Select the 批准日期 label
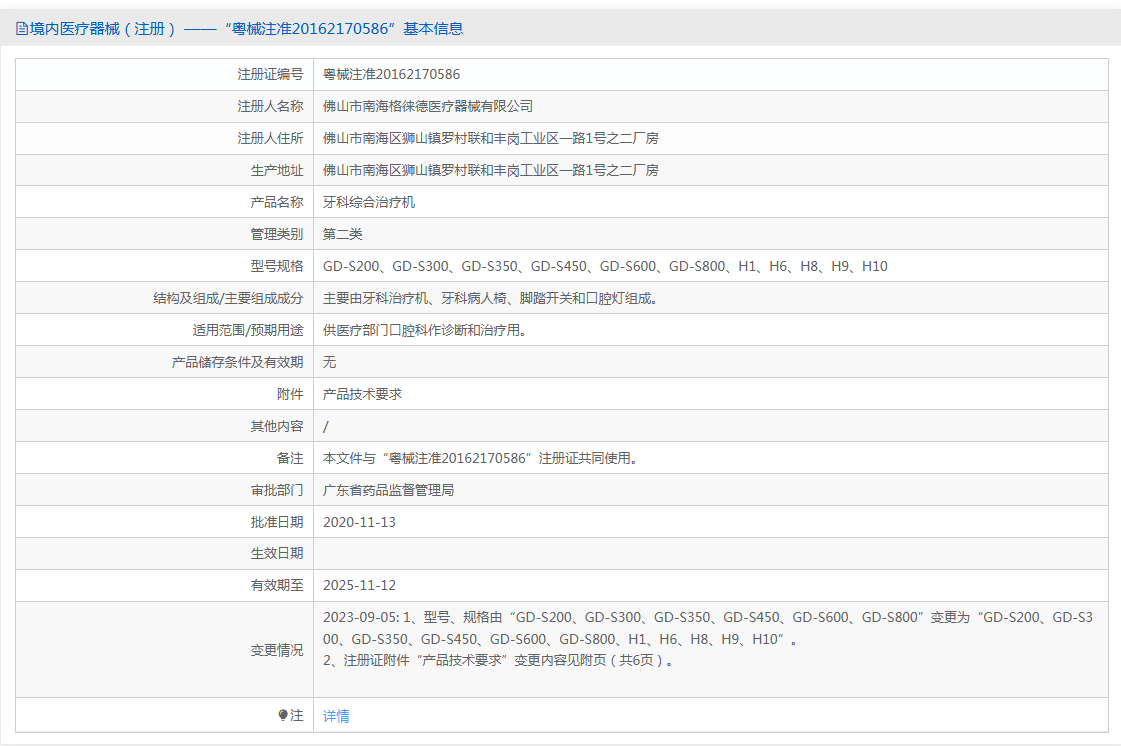Image resolution: width=1121 pixels, height=746 pixels. (277, 522)
